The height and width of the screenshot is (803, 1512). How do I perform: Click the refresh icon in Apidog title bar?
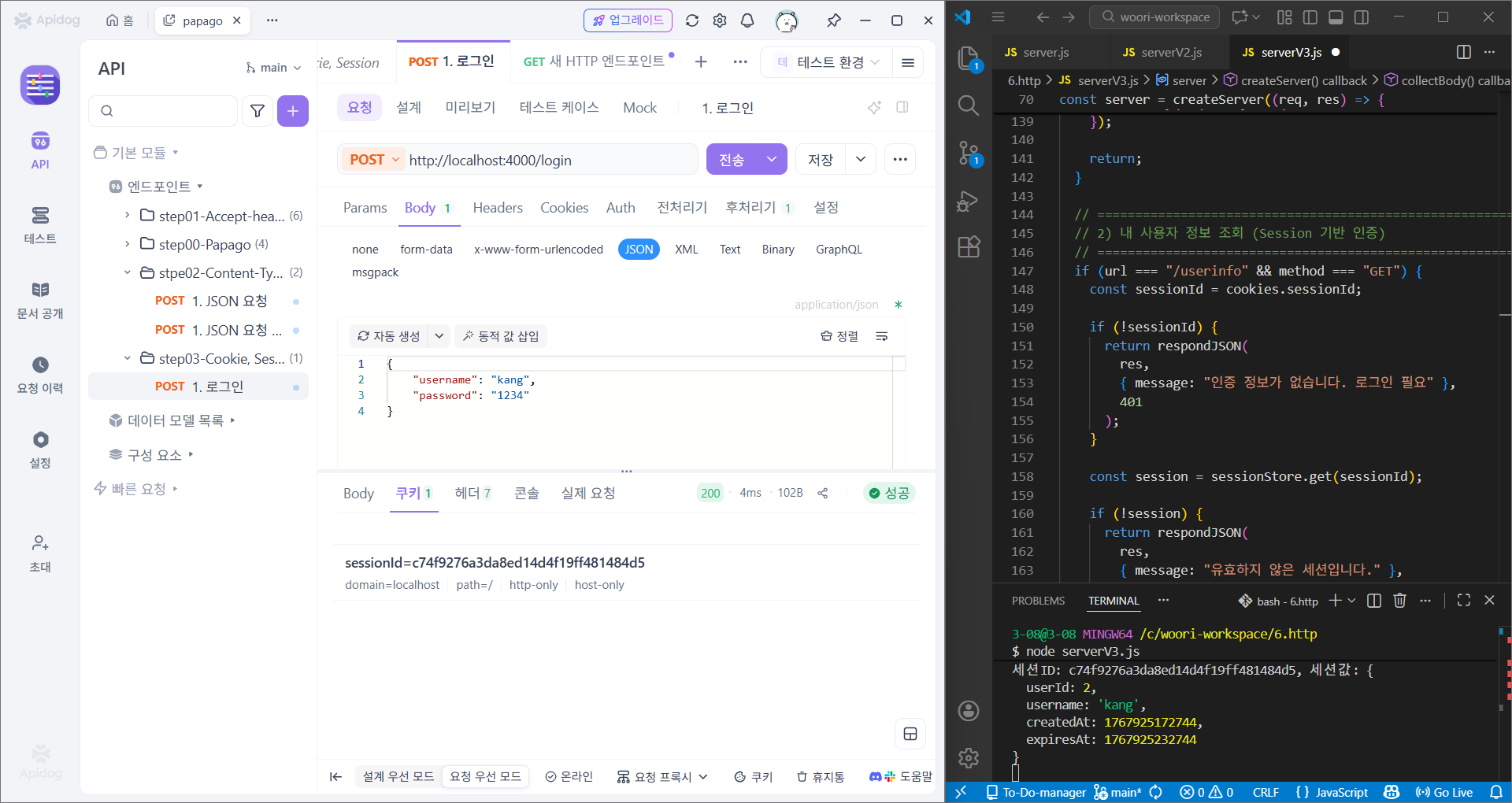point(692,20)
